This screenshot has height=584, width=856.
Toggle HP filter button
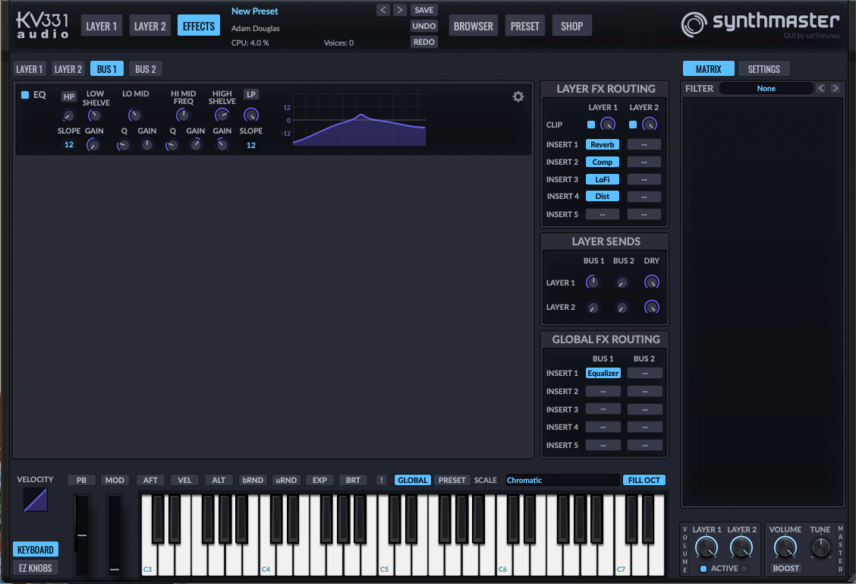tap(68, 97)
